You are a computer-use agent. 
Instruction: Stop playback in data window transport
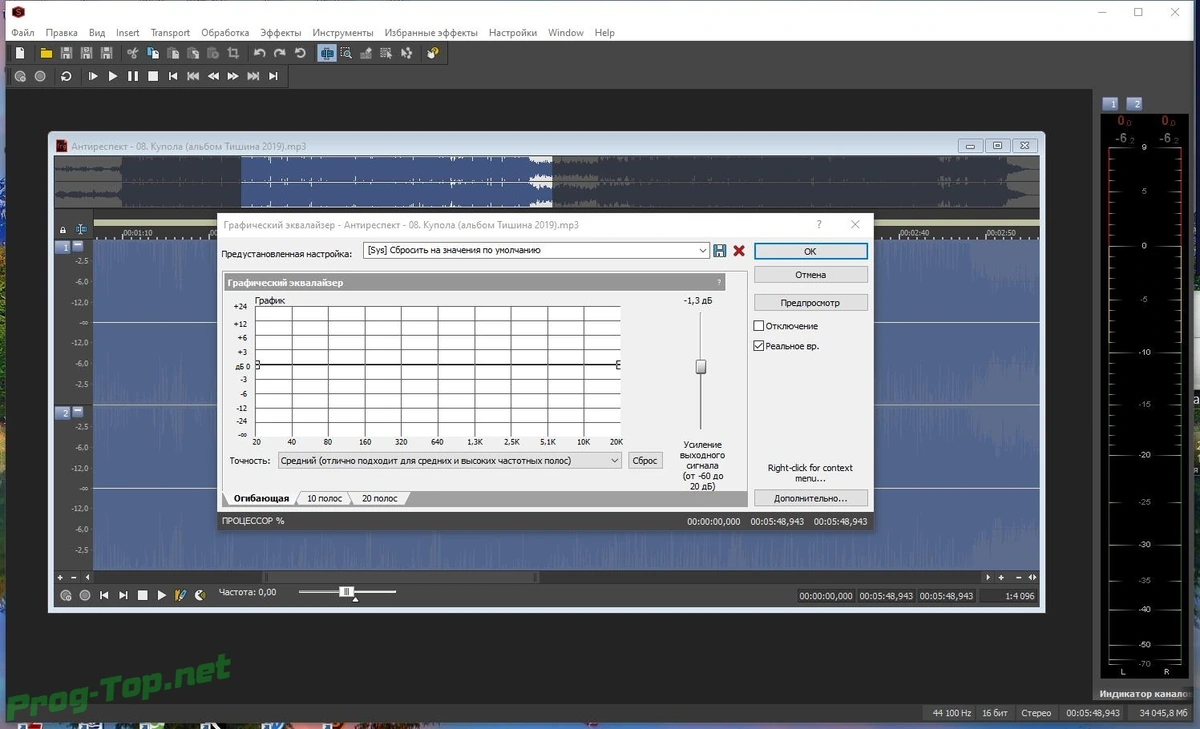click(143, 595)
